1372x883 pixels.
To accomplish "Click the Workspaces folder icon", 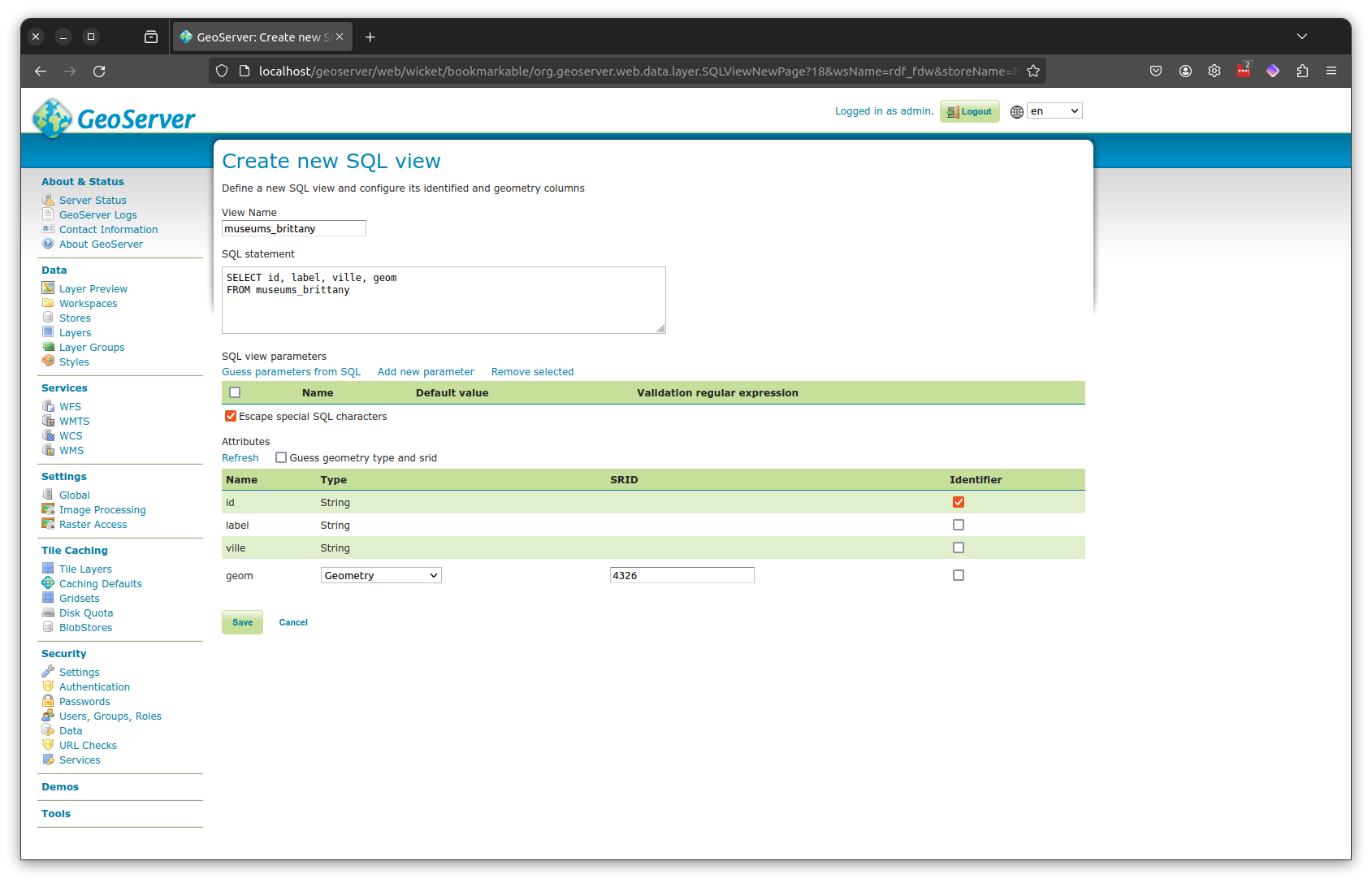I will (48, 303).
